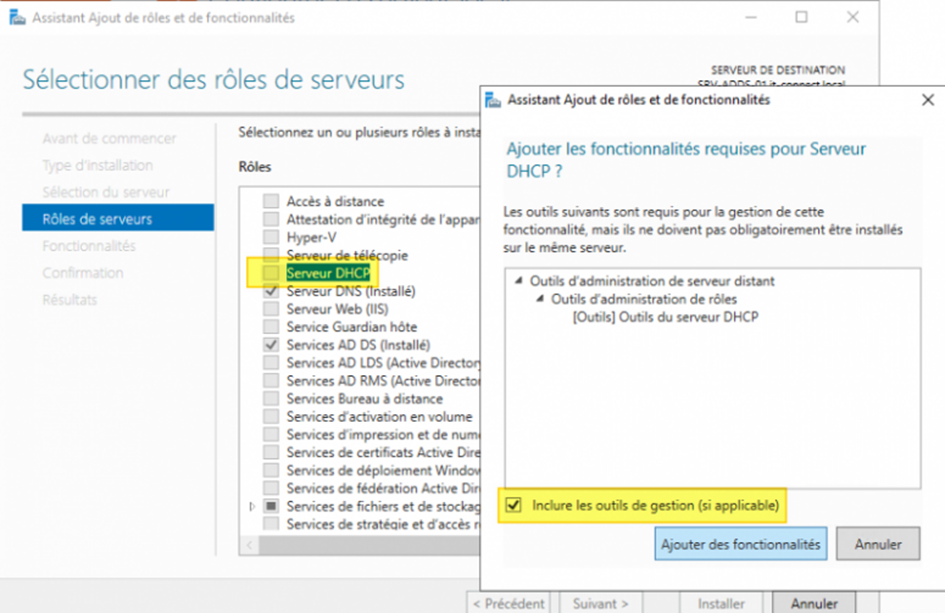Click Ajouter des fonctionnalités button
945x613 pixels.
741,544
